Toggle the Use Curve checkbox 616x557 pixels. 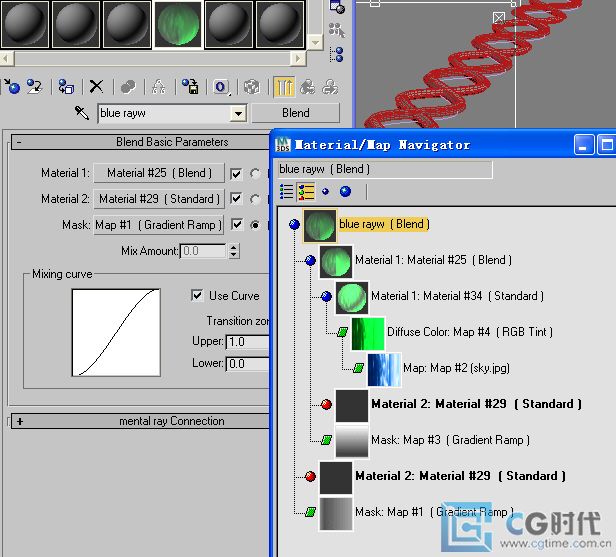point(197,295)
